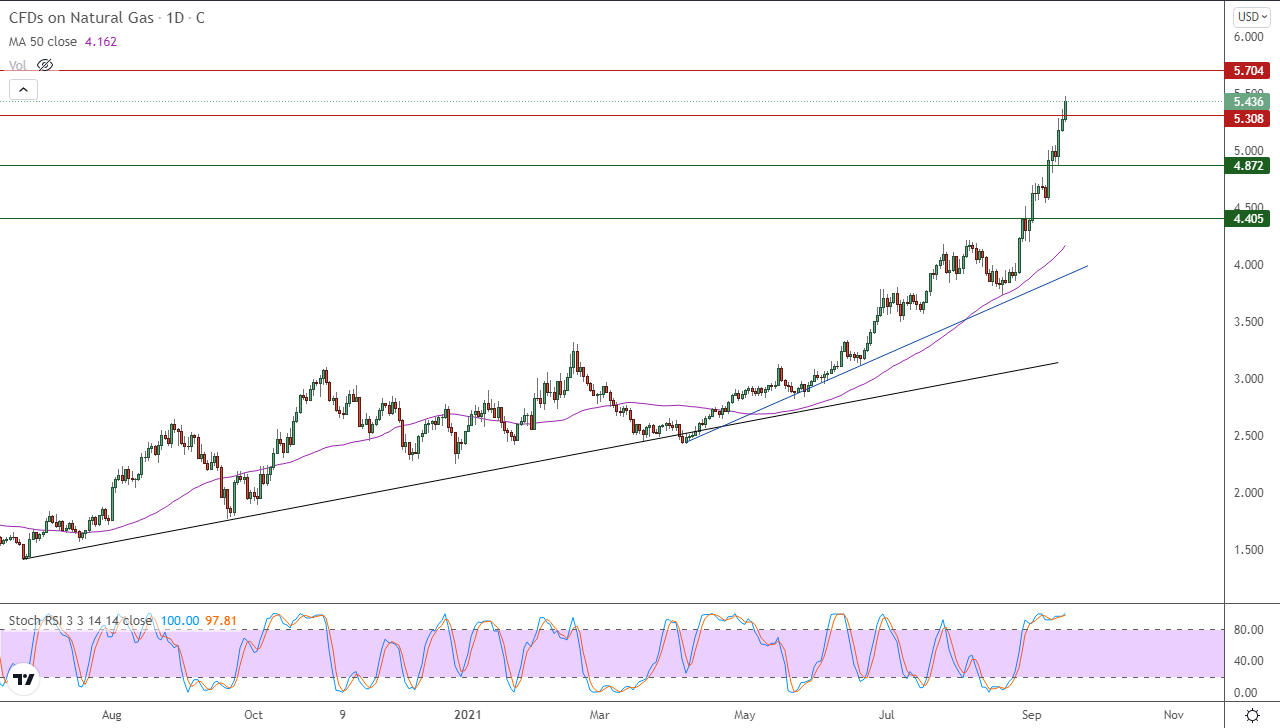Click the Stoch RSI value 100.00 in the legend

click(x=178, y=621)
